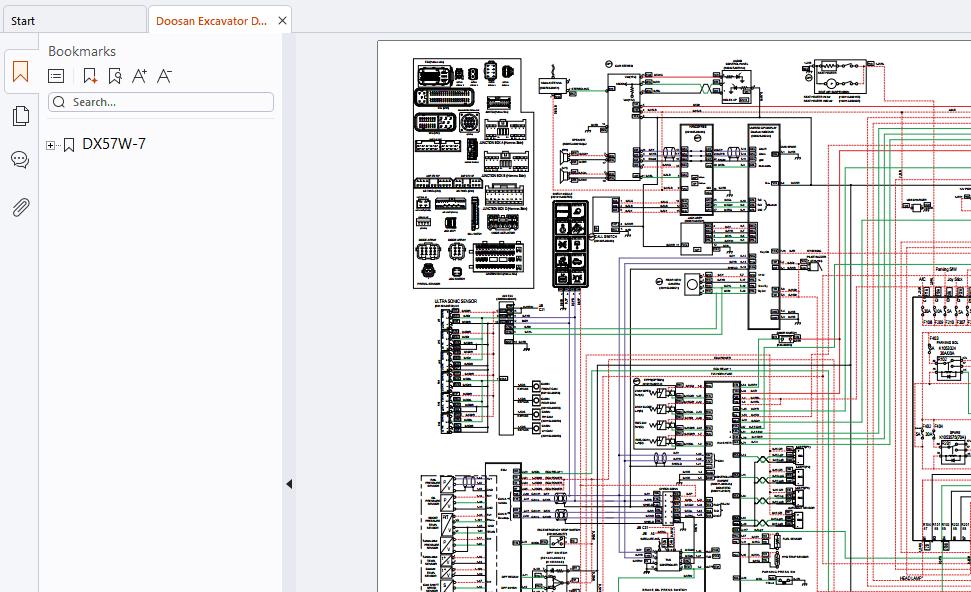Click the ULTRA SONIC SENSOR label in diagram
Viewport: 971px width, 592px height.
point(456,301)
